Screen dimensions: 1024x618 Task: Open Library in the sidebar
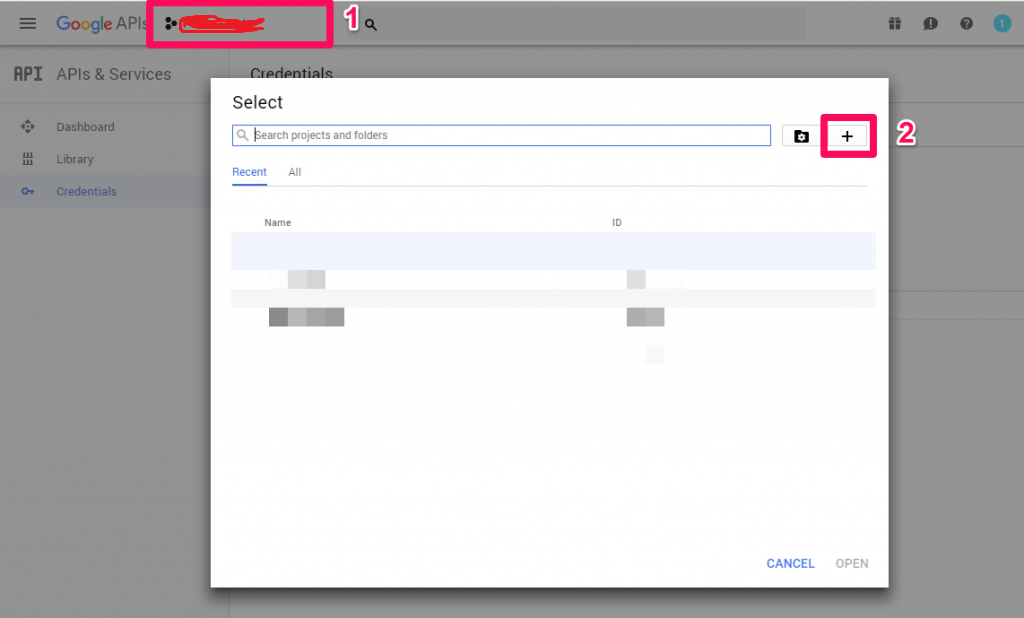click(75, 159)
